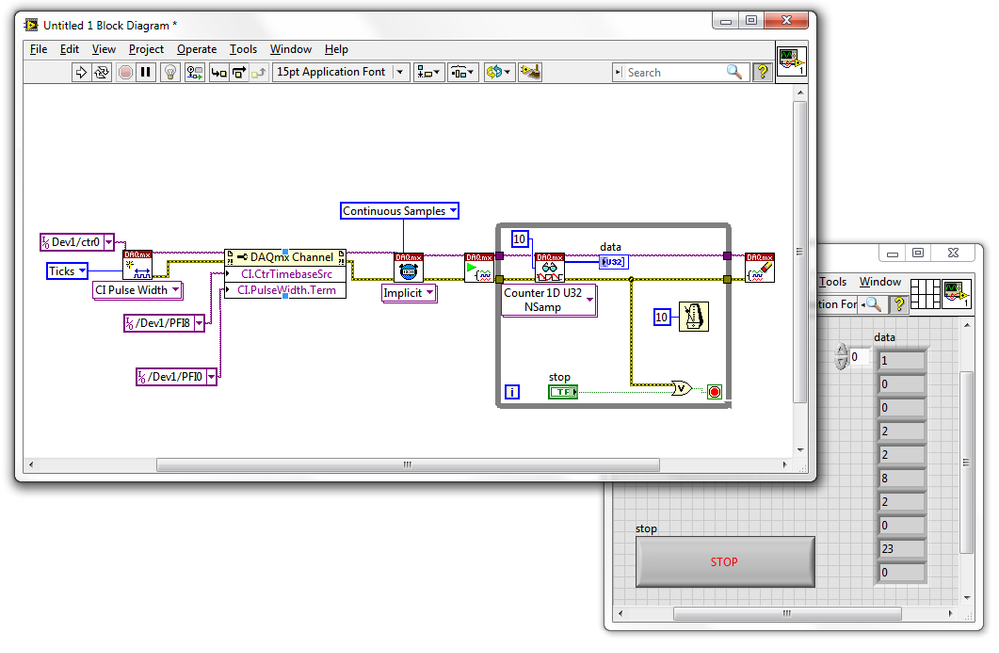Open the Project menu

[x=146, y=49]
